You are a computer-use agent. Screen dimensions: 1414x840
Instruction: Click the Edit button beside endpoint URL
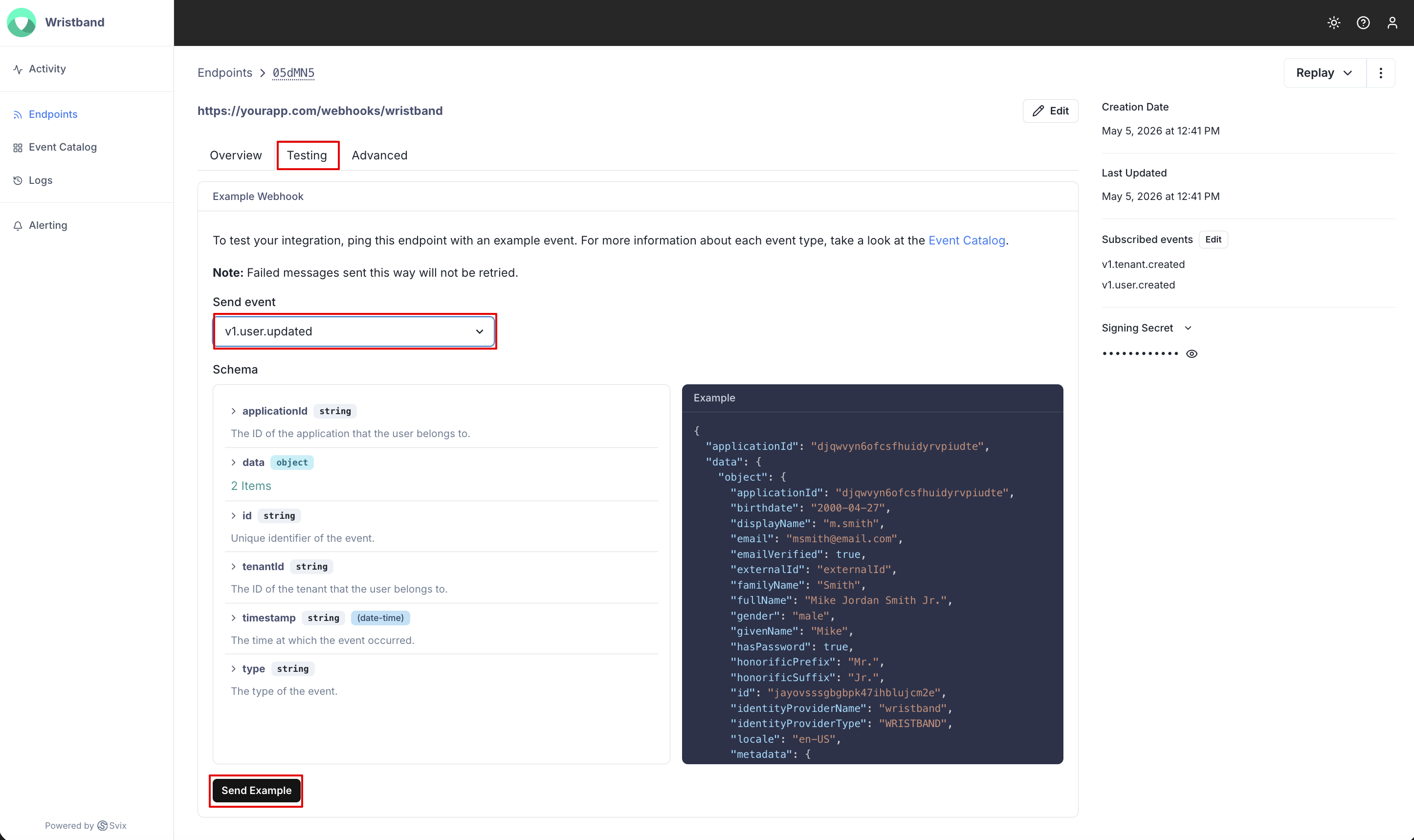[x=1050, y=111]
